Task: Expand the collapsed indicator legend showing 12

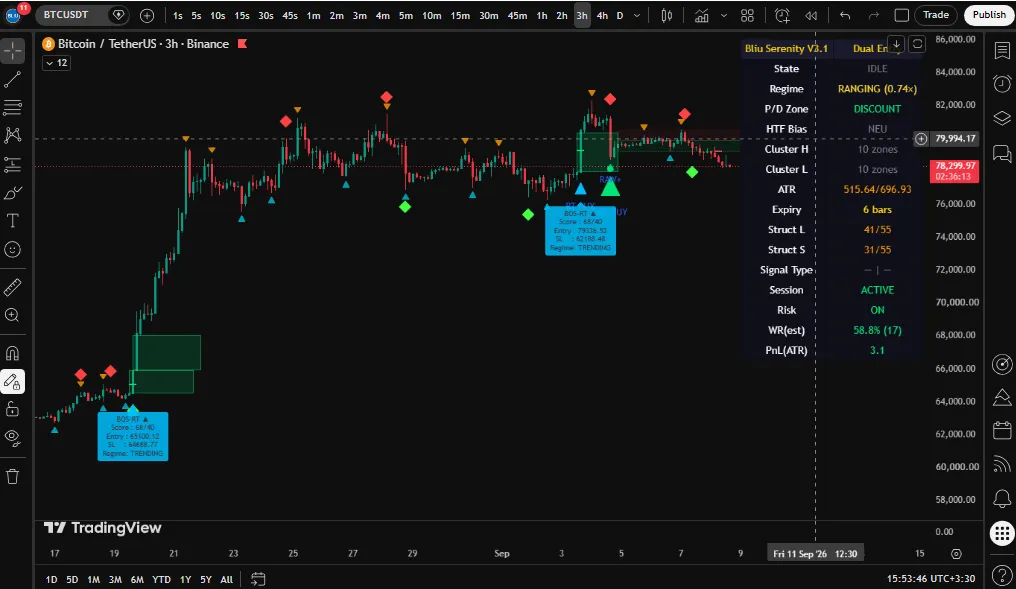Action: tap(56, 63)
